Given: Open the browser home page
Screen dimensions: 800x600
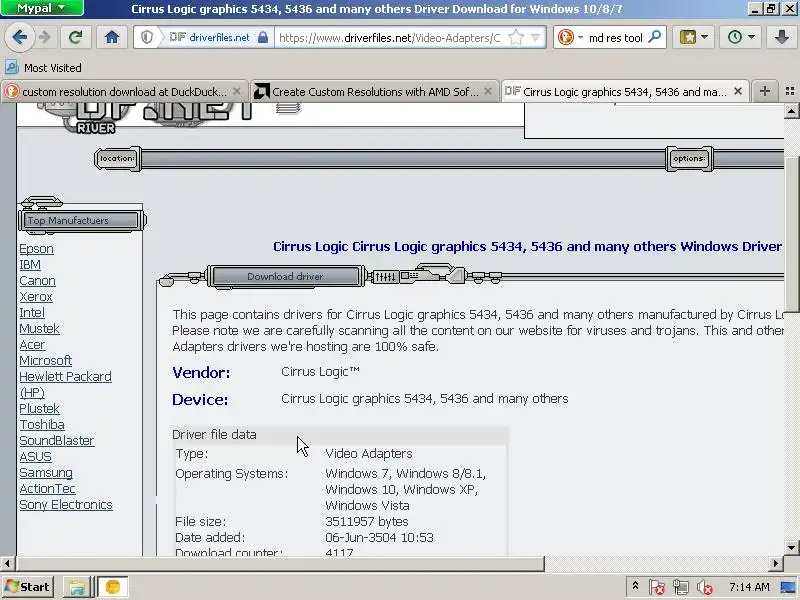Looking at the screenshot, I should click(x=112, y=37).
